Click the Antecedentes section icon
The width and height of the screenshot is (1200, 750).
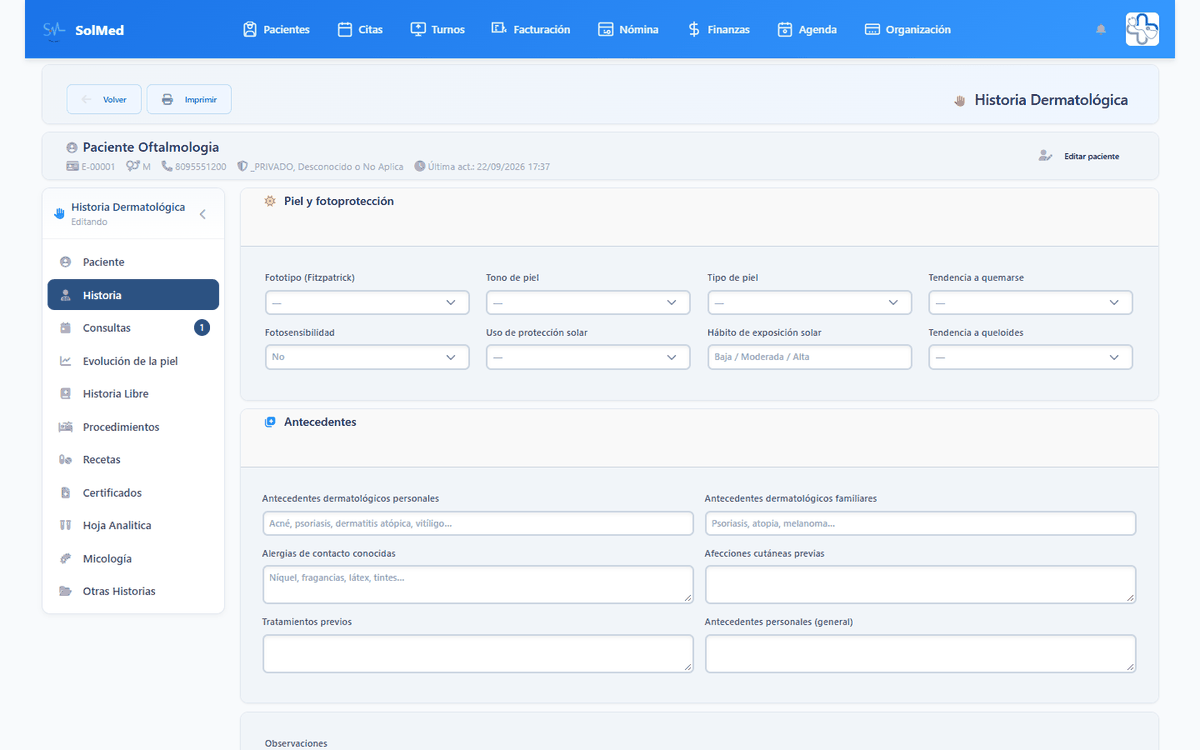click(270, 422)
